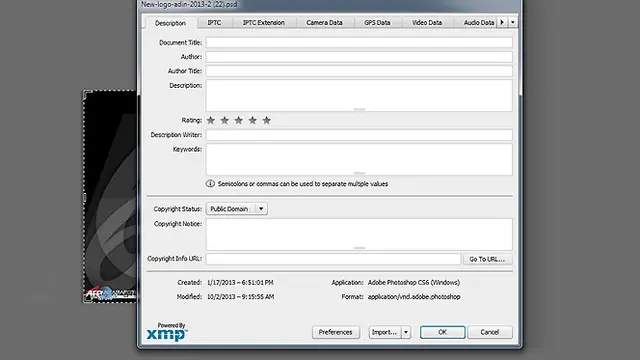Open the tab list dropdown arrow
640x360 pixels.
(513, 22)
